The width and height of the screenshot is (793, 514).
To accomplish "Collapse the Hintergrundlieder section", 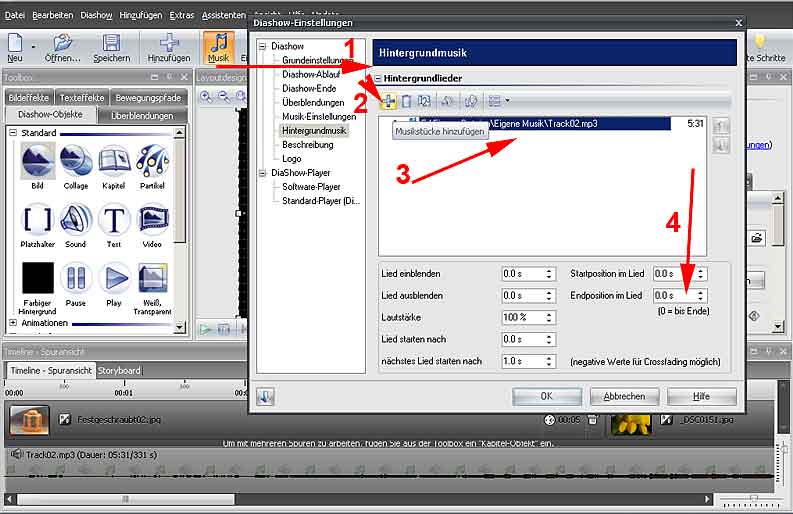I will [379, 78].
